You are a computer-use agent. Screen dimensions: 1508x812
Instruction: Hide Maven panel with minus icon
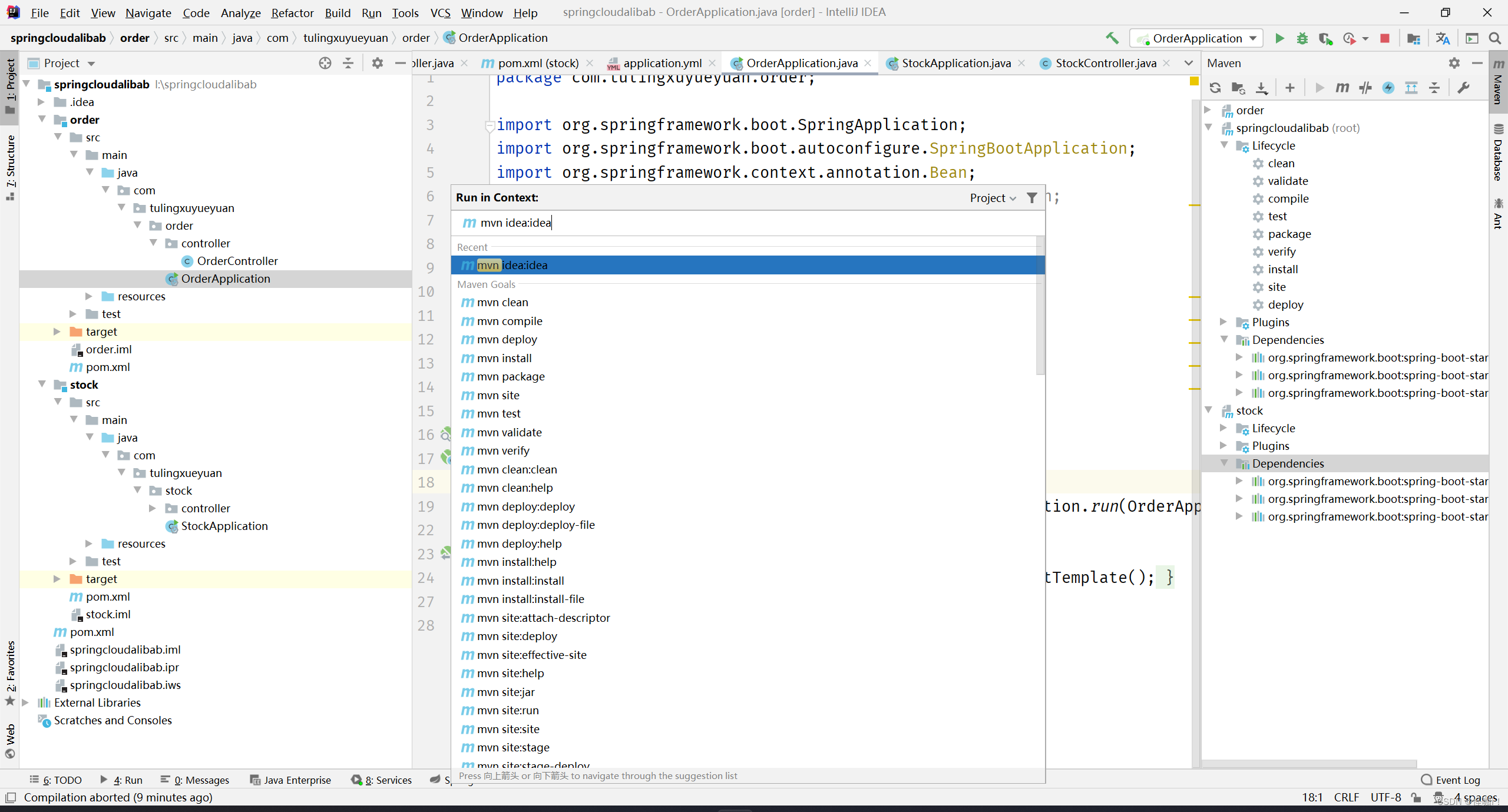coord(1477,63)
